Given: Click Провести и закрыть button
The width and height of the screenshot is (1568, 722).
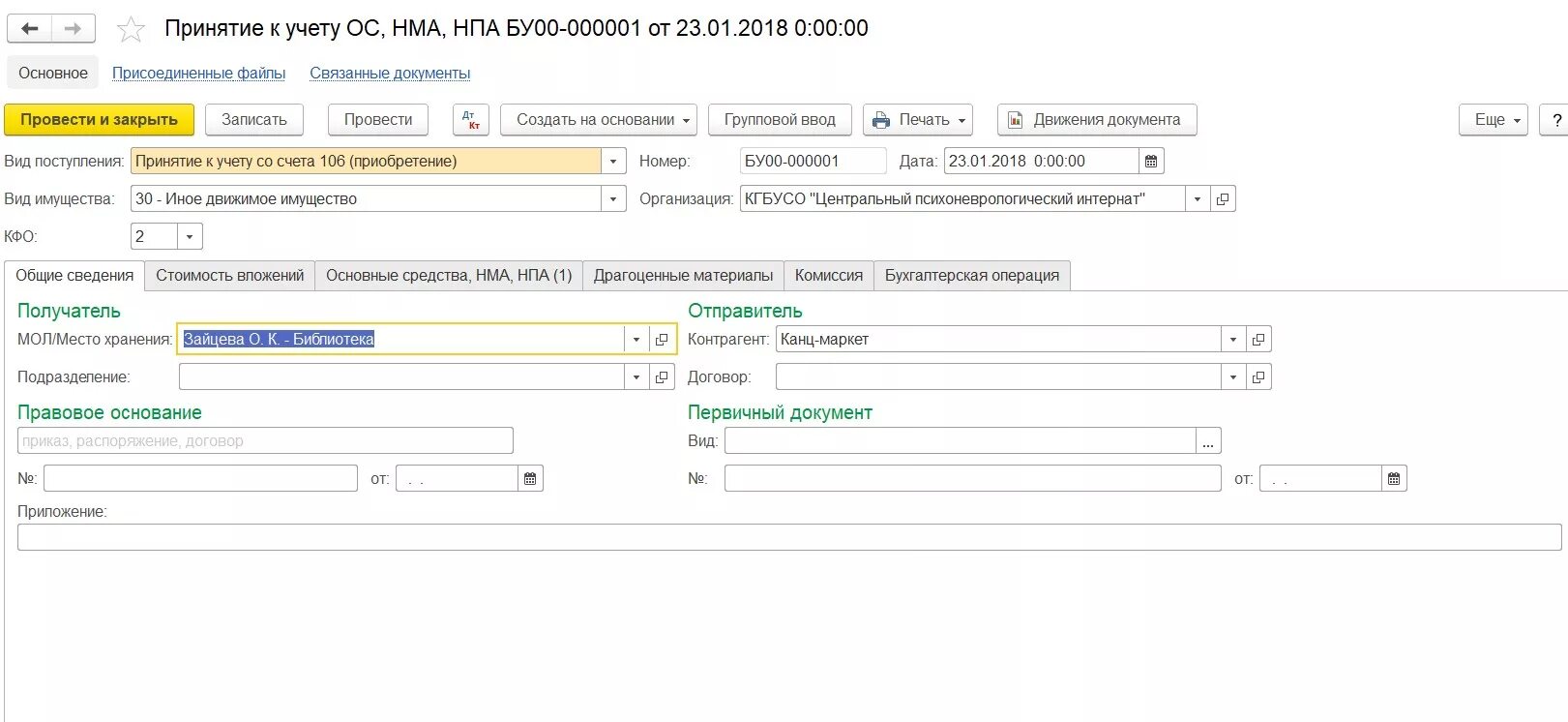Looking at the screenshot, I should click(x=100, y=120).
